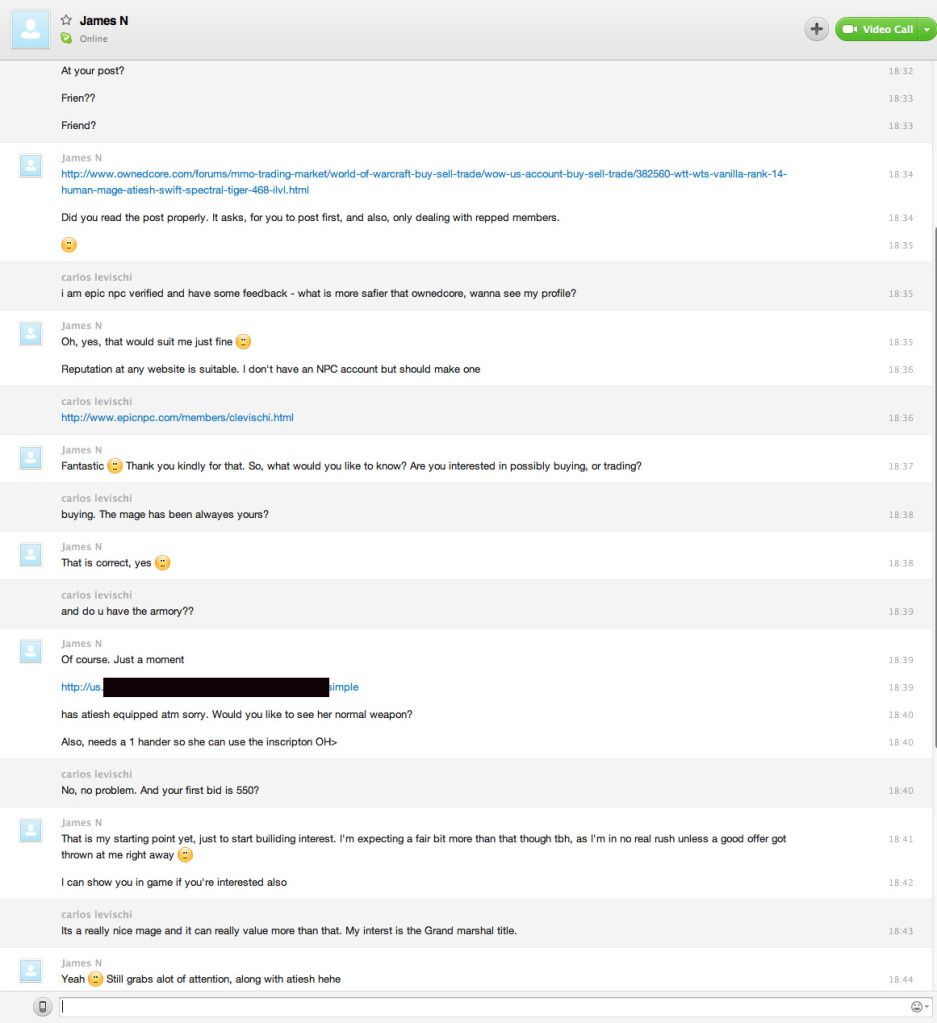Viewport: 937px width, 1023px height.
Task: Expand the Video Call dropdown arrow
Action: [x=927, y=29]
